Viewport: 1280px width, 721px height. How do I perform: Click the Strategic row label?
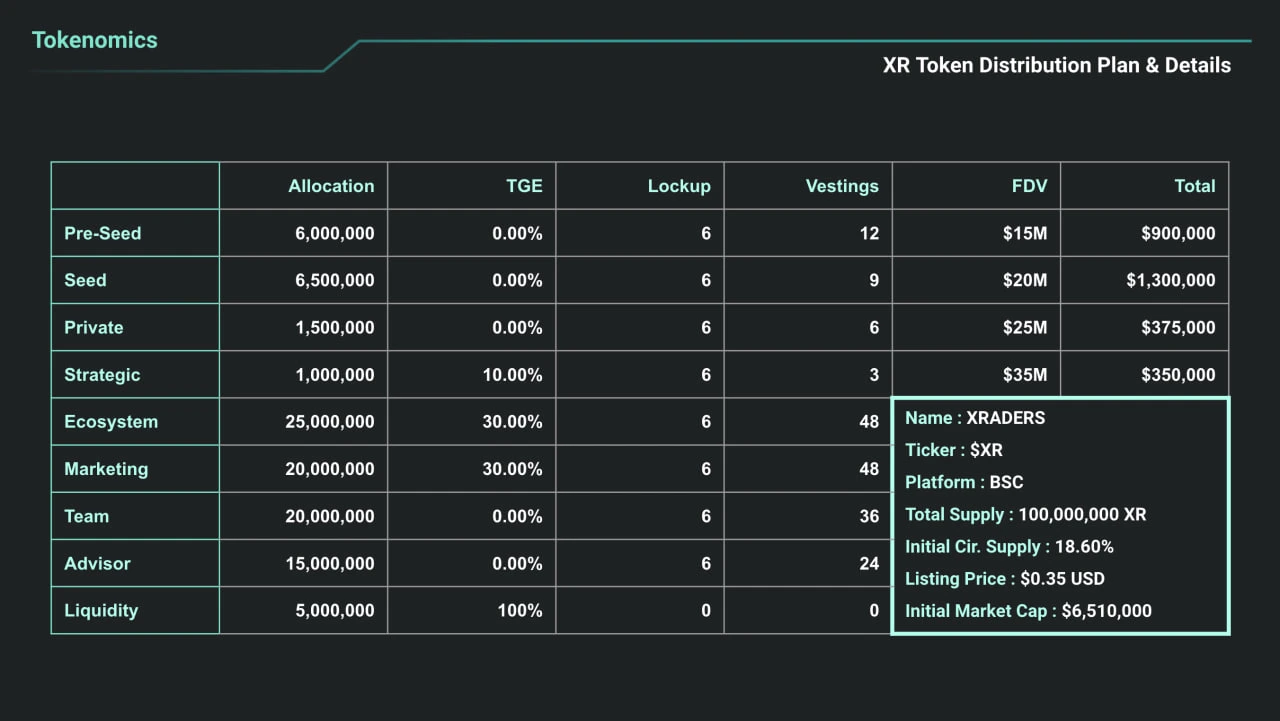102,375
